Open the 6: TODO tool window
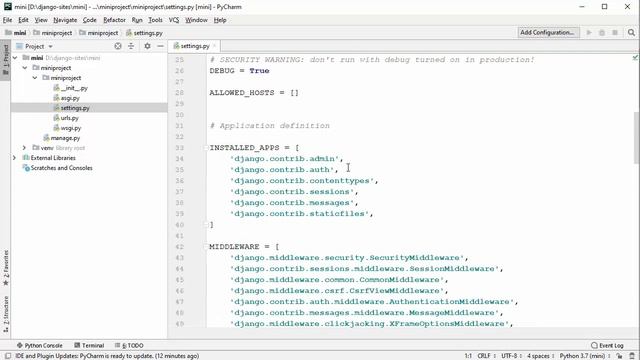 tap(129, 346)
